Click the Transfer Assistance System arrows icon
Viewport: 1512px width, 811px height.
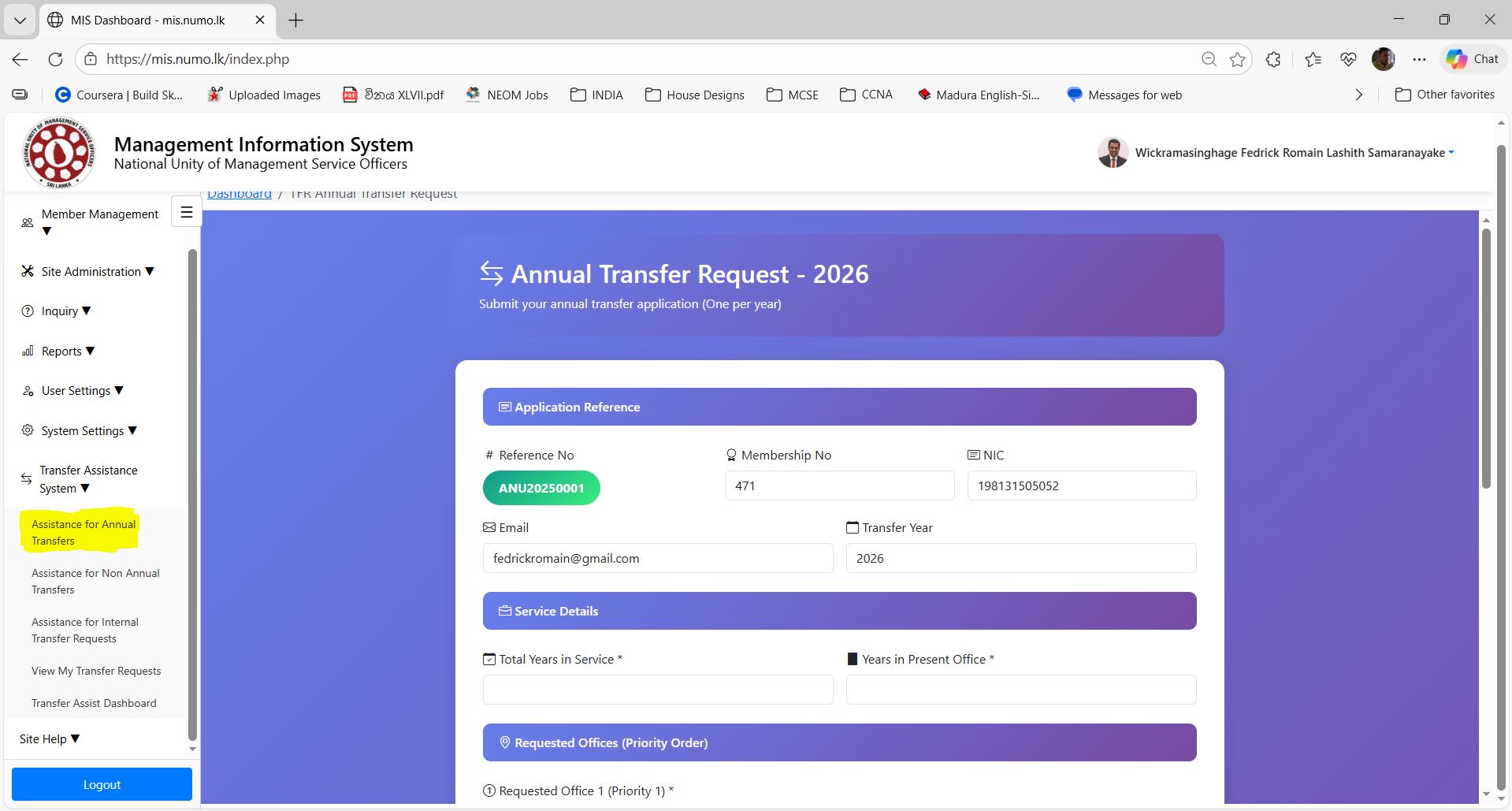pos(26,478)
